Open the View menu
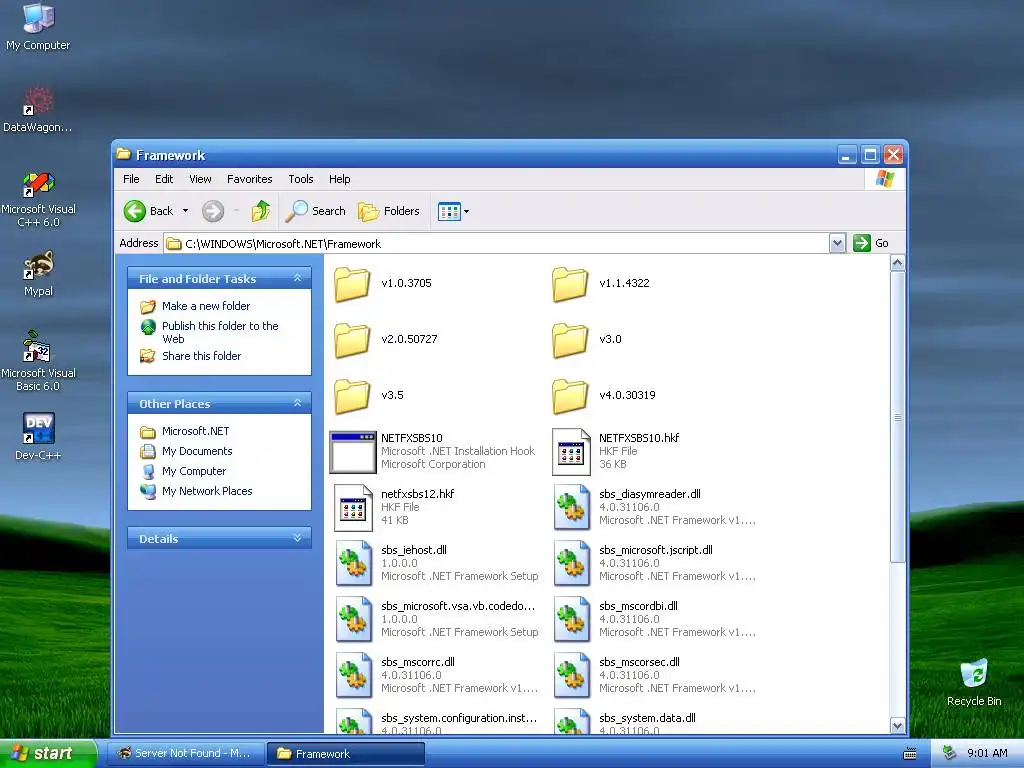 200,179
